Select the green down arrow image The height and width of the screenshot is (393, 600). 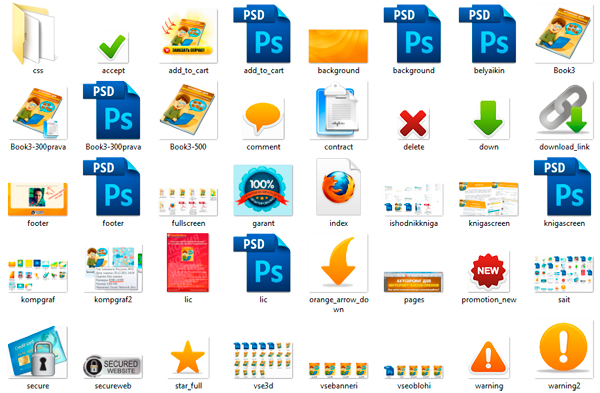coord(488,119)
